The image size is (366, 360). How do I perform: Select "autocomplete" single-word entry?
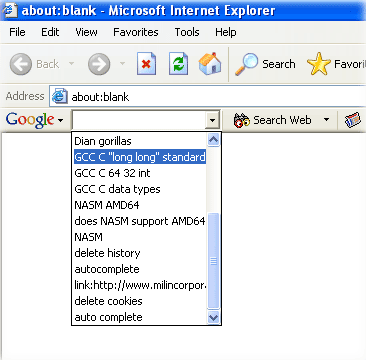(140, 269)
